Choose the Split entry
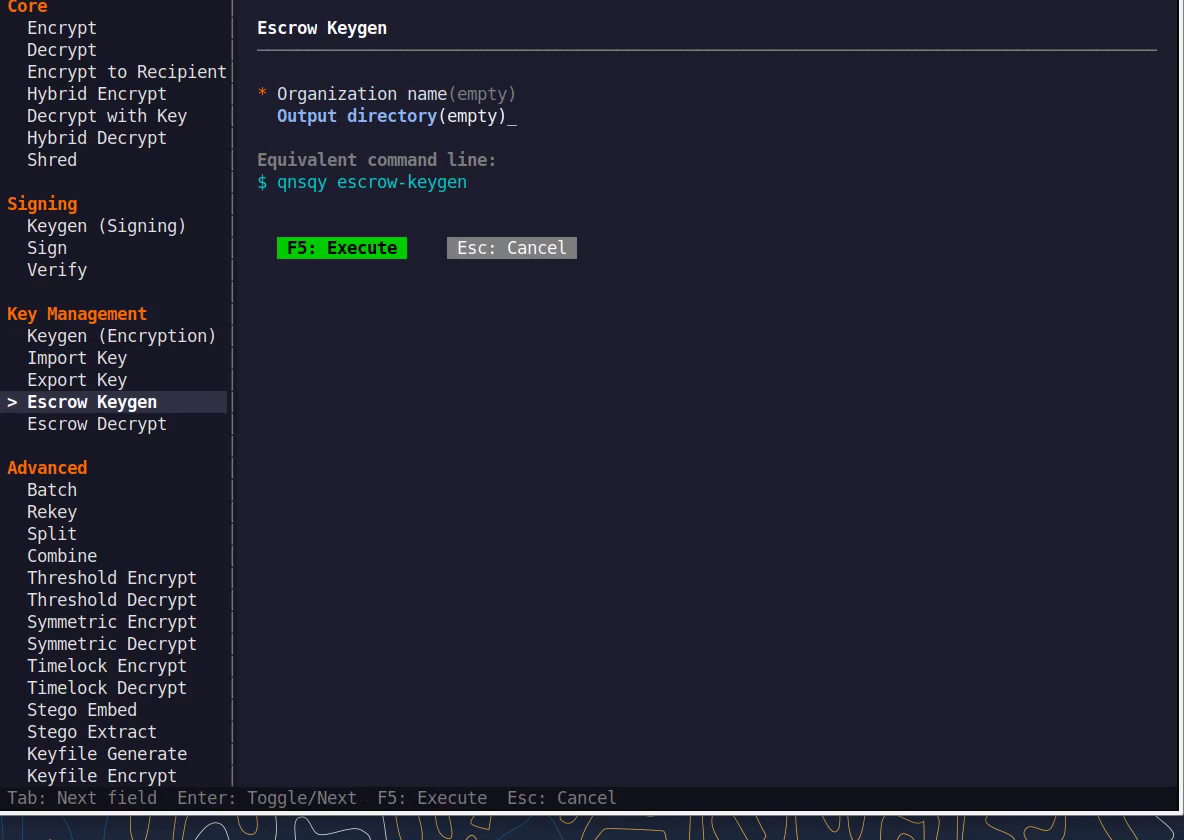Screen dimensions: 1184x840 click(x=52, y=533)
